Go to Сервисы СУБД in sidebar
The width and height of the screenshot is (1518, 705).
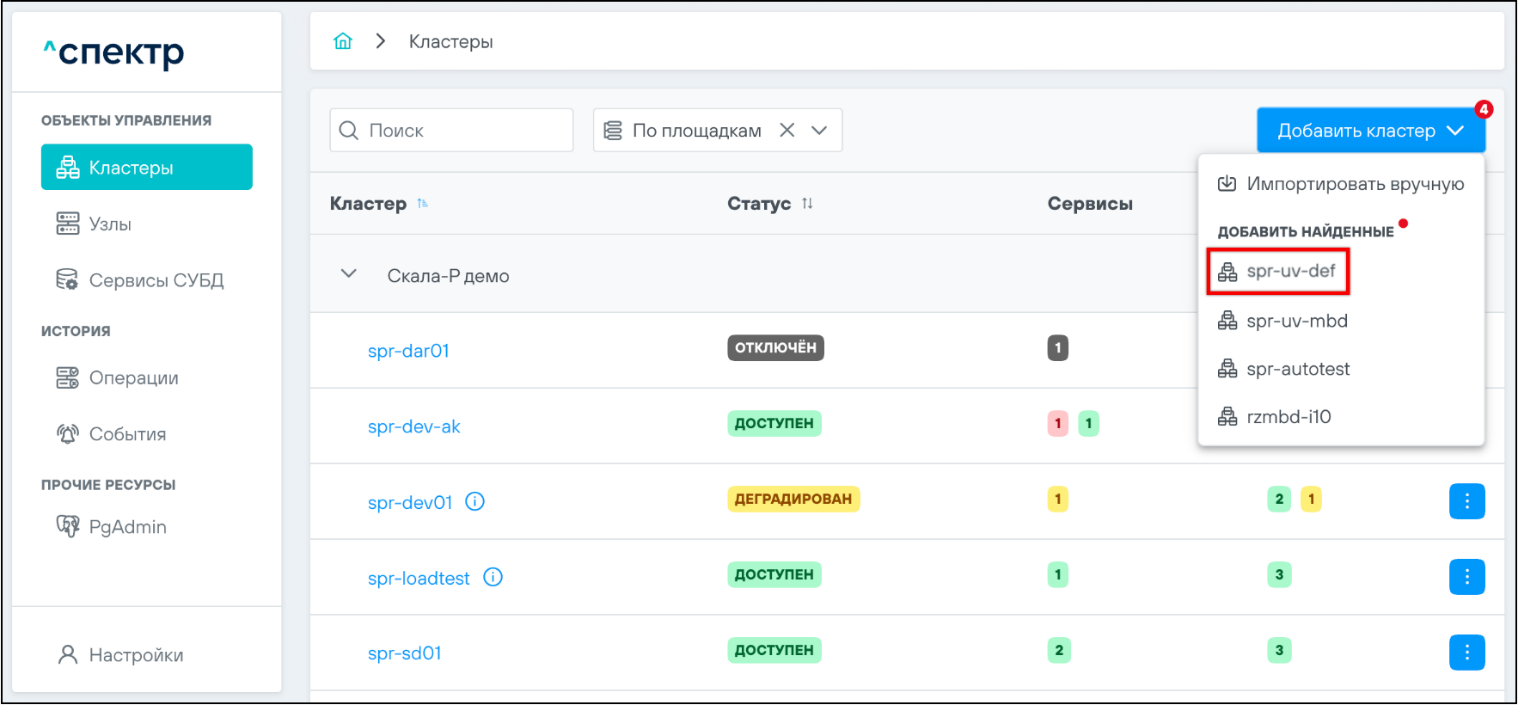coord(155,280)
